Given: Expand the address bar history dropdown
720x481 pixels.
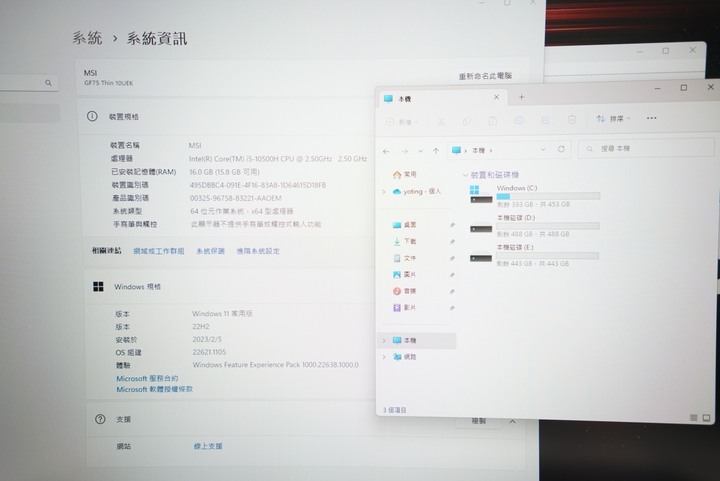Looking at the screenshot, I should point(543,150).
